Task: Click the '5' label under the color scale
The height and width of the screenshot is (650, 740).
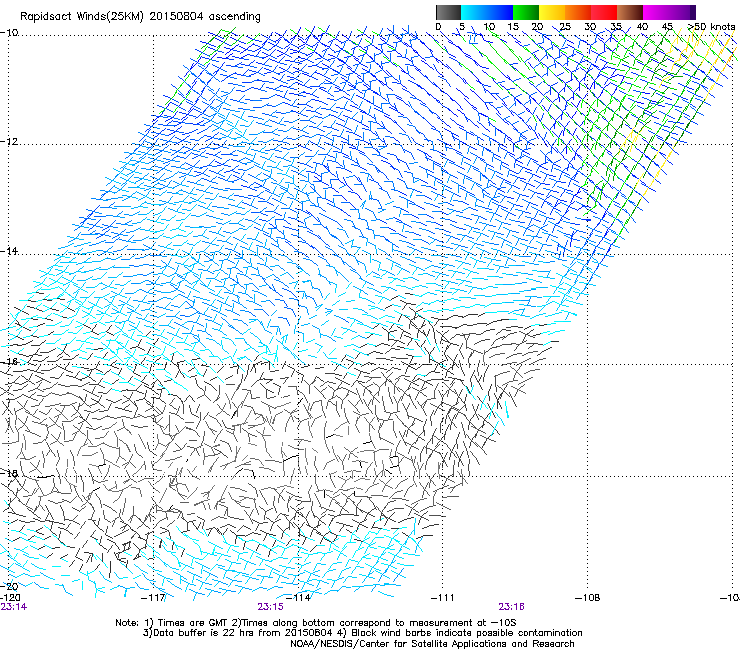Action: (x=462, y=27)
